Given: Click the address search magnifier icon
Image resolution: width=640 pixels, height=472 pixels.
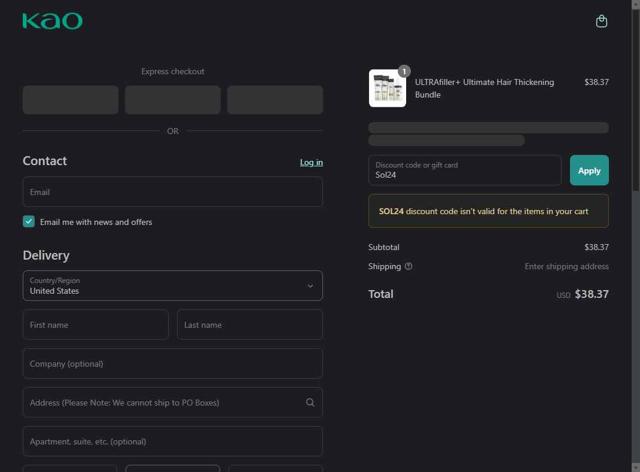Looking at the screenshot, I should pos(310,403).
